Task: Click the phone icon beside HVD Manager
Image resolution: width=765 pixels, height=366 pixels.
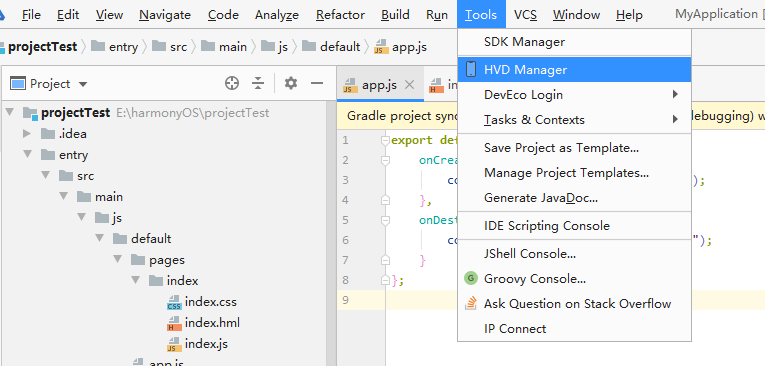Action: (x=471, y=69)
